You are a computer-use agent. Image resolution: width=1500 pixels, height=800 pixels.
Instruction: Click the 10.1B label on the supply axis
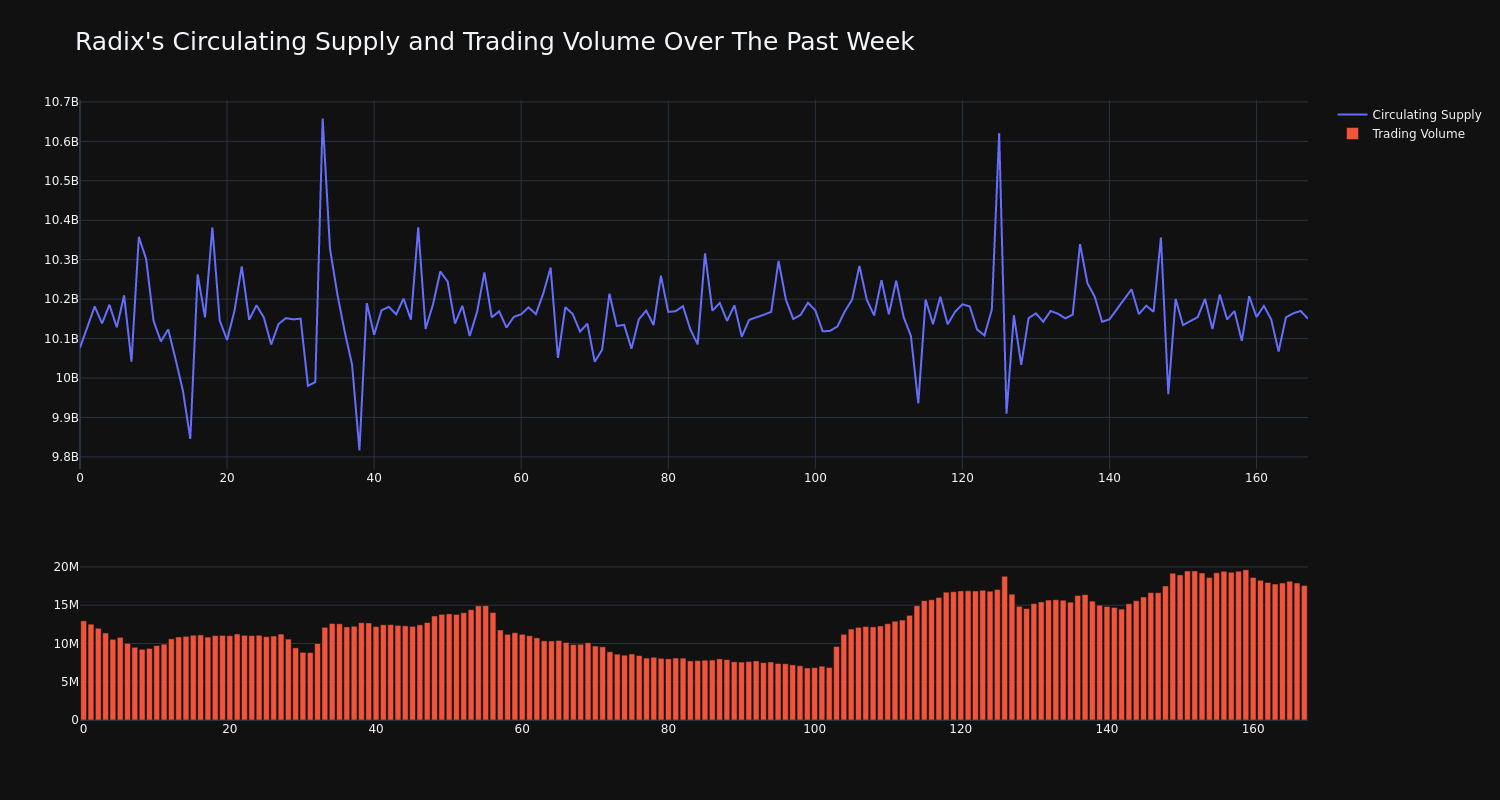[61, 338]
